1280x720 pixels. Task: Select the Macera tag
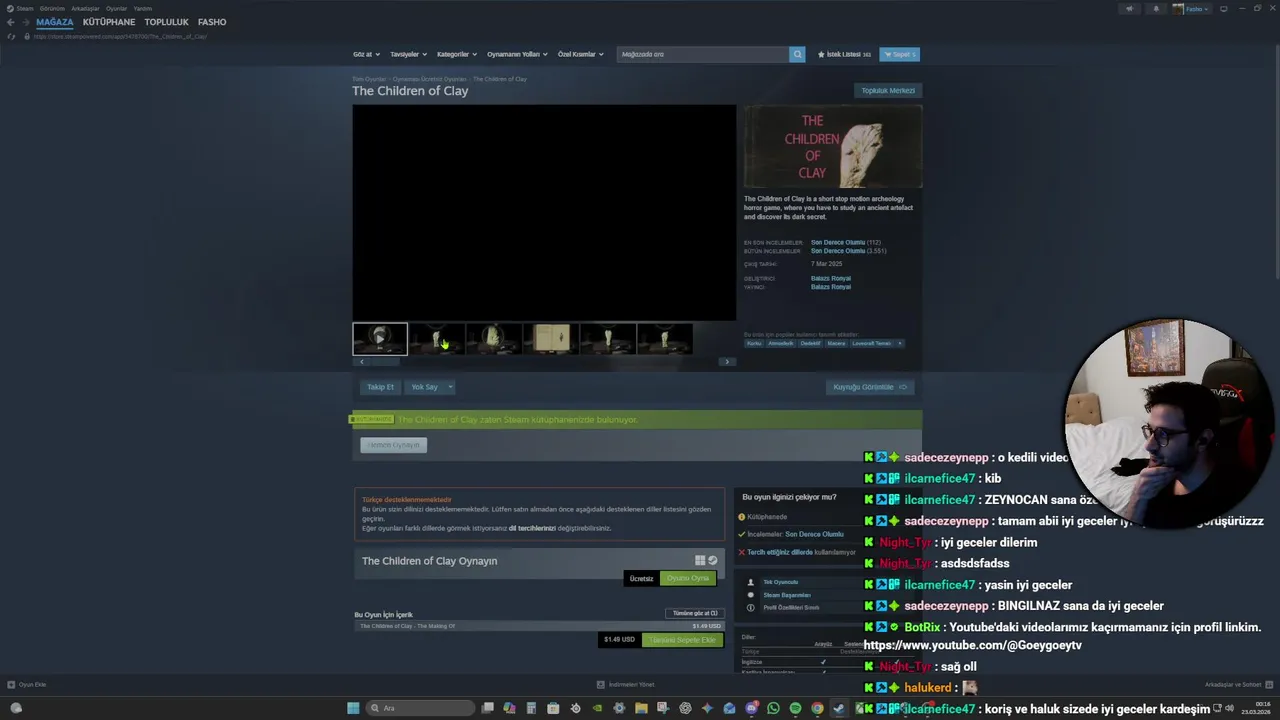pos(836,343)
